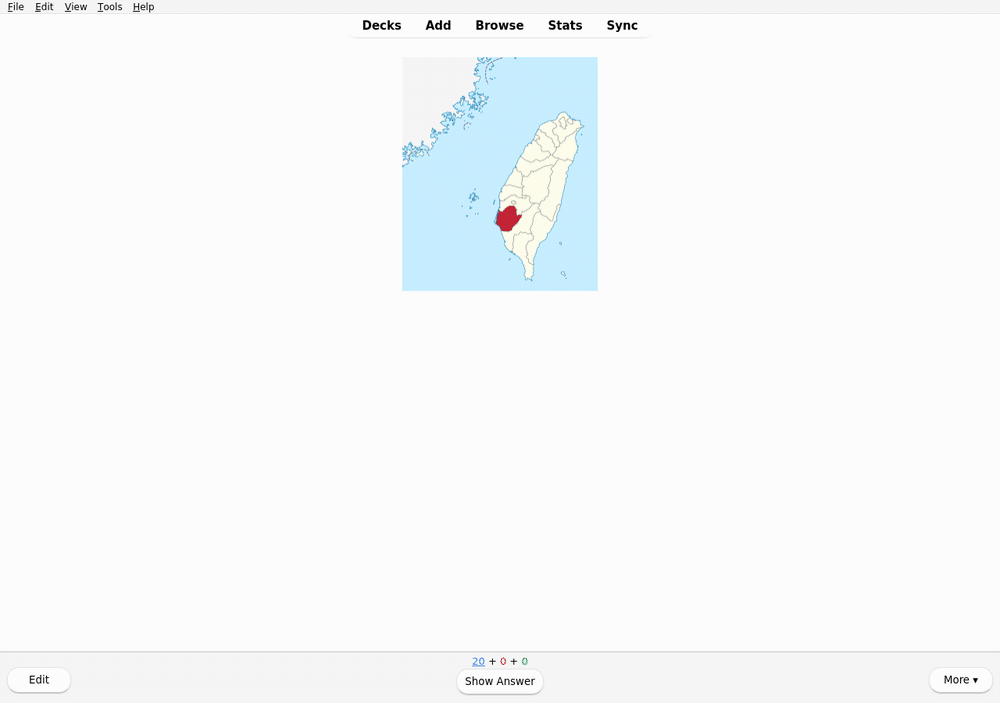This screenshot has width=1000, height=703.
Task: Reveal the card with Show Answer
Action: (x=499, y=681)
